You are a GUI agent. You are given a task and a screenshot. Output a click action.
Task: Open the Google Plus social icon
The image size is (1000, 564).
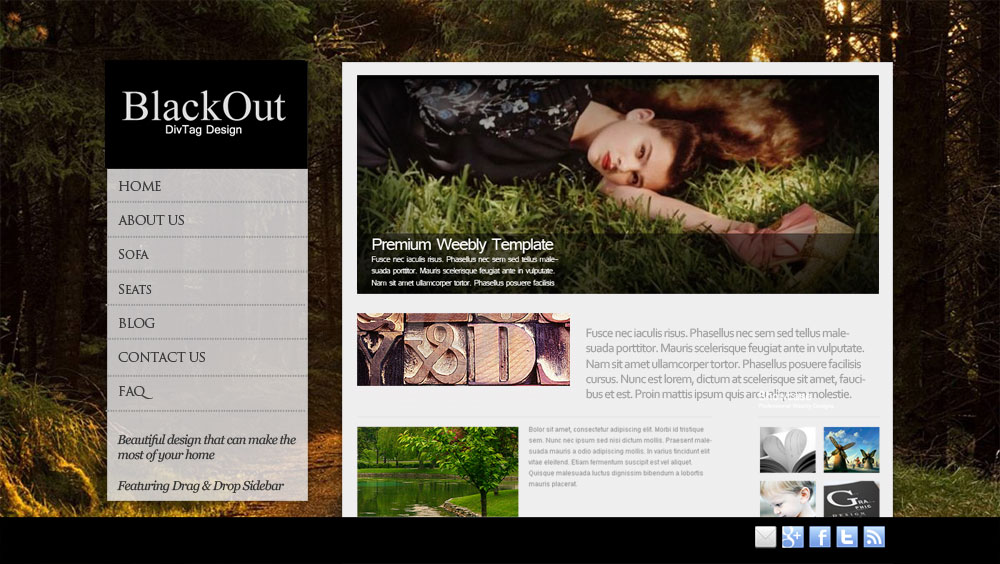coord(793,537)
